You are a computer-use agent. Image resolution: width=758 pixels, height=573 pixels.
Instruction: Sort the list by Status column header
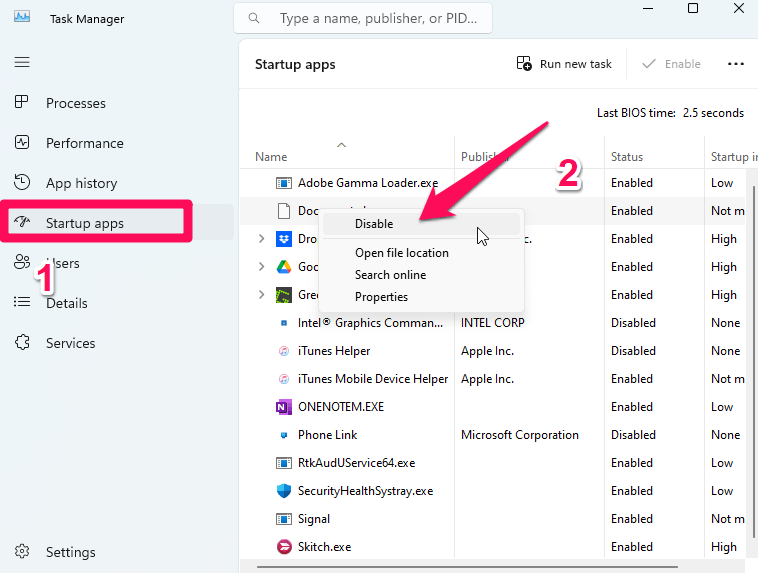click(x=627, y=157)
